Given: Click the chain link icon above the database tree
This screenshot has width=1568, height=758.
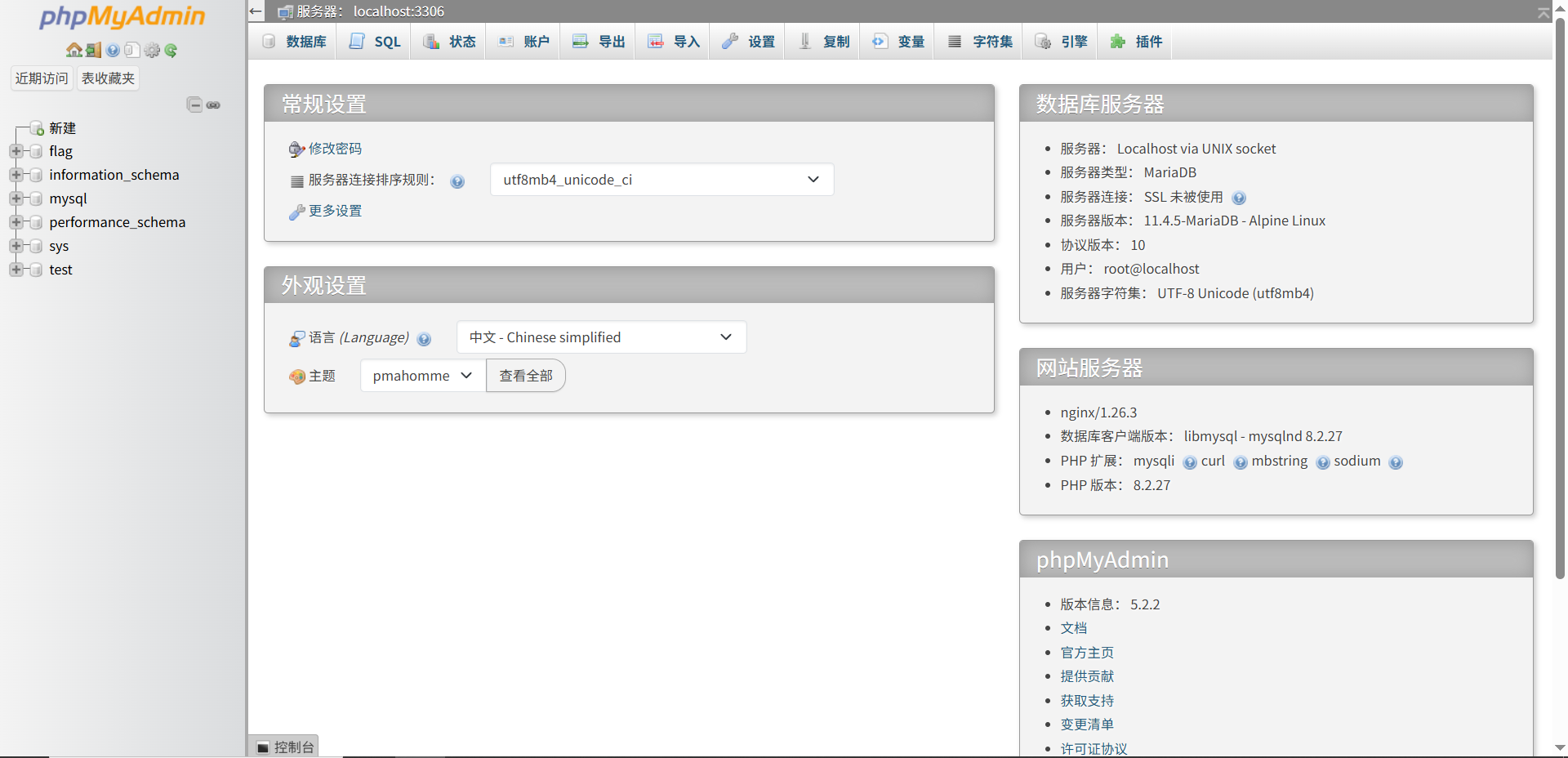Looking at the screenshot, I should click(x=213, y=105).
